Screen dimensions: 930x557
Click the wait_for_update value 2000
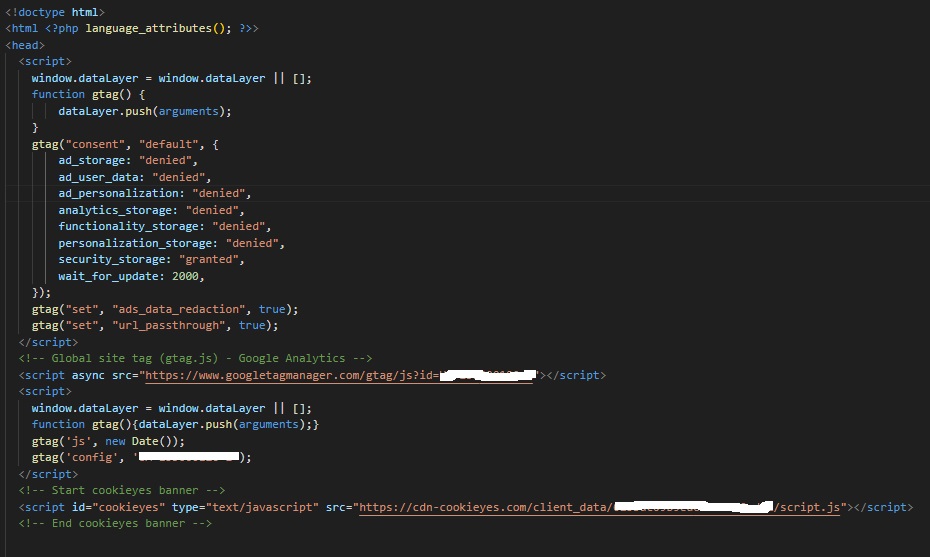tap(185, 276)
